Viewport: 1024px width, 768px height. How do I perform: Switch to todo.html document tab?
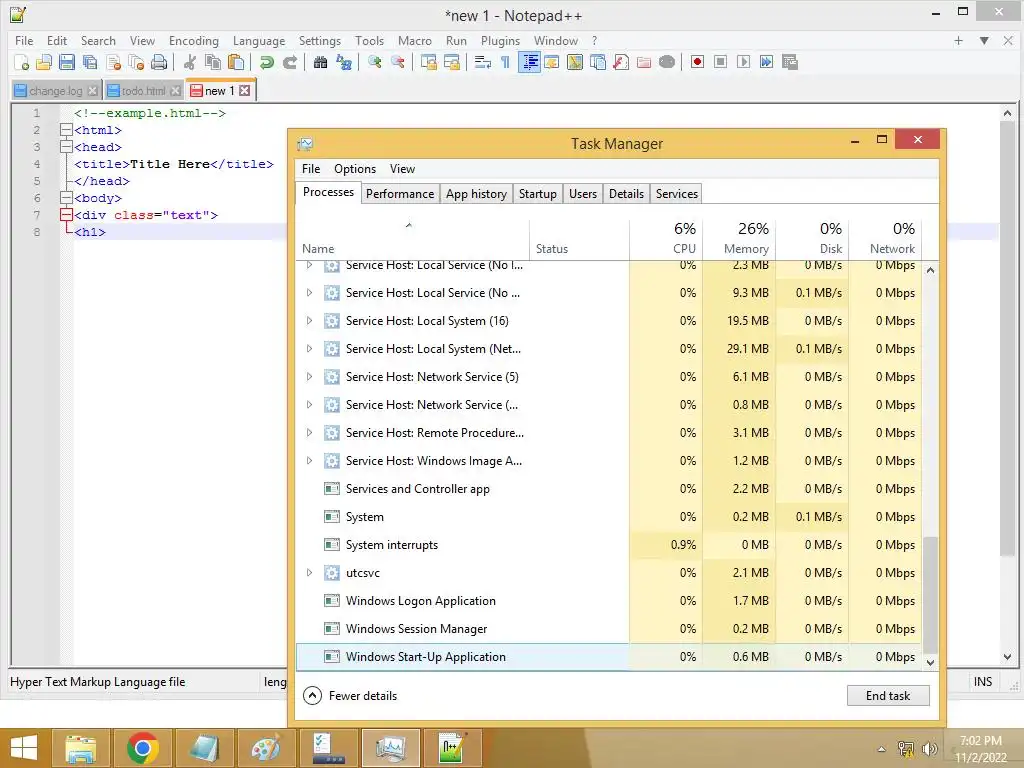pos(144,91)
